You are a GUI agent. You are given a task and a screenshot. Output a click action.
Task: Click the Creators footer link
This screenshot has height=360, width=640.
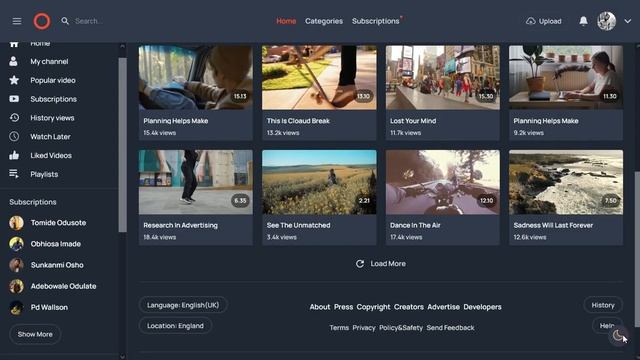409,307
